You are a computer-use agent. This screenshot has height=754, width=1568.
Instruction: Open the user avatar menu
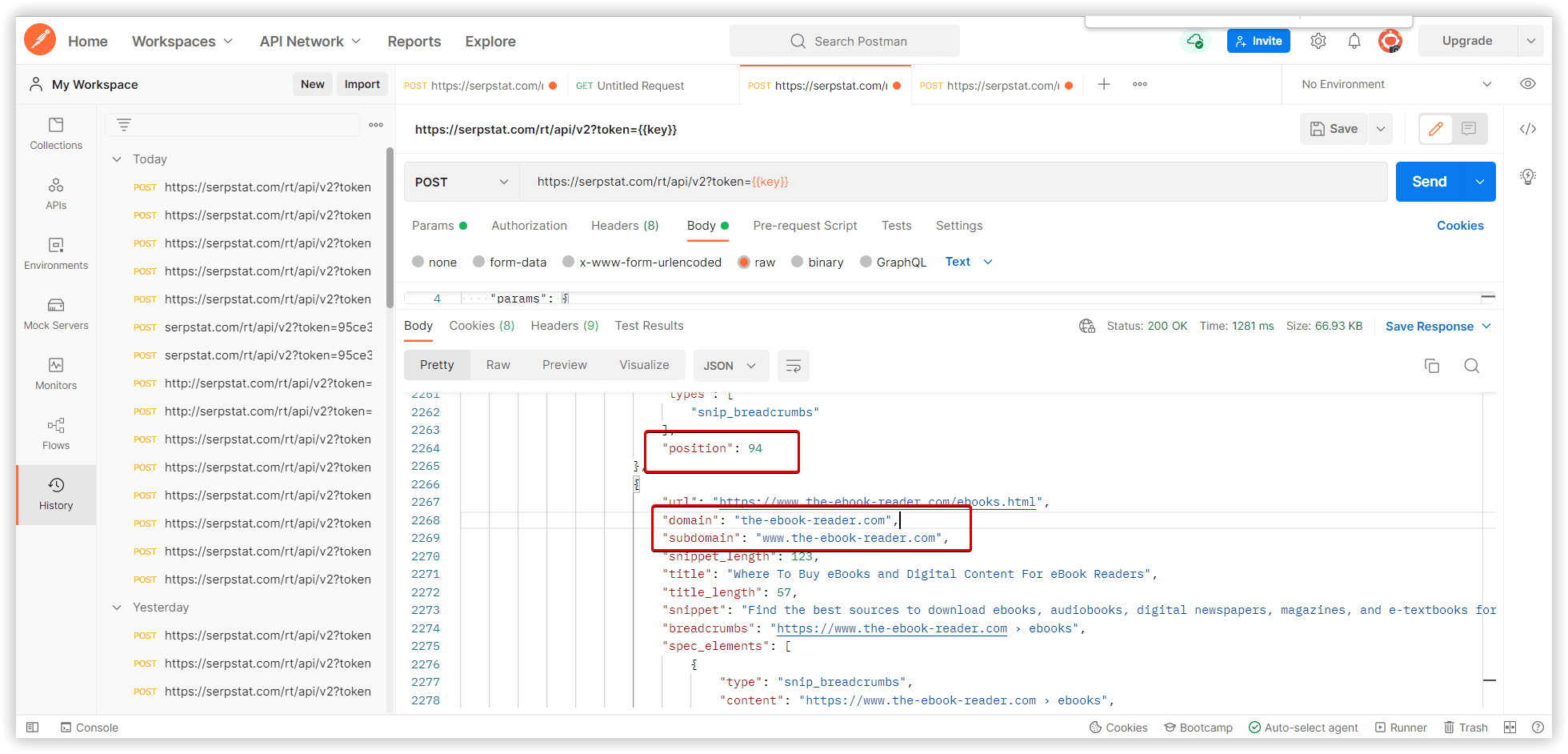point(1390,41)
